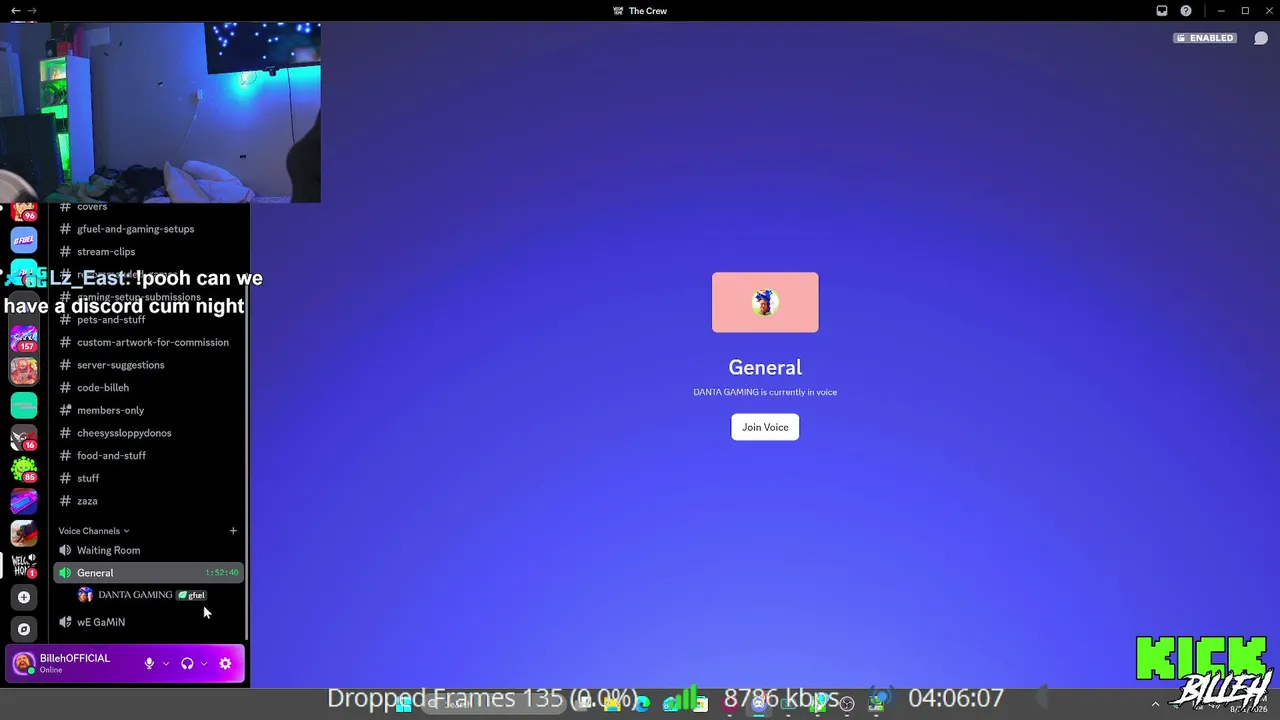The image size is (1280, 720).
Task: Open the server icon with 16 badge
Action: coord(24,437)
